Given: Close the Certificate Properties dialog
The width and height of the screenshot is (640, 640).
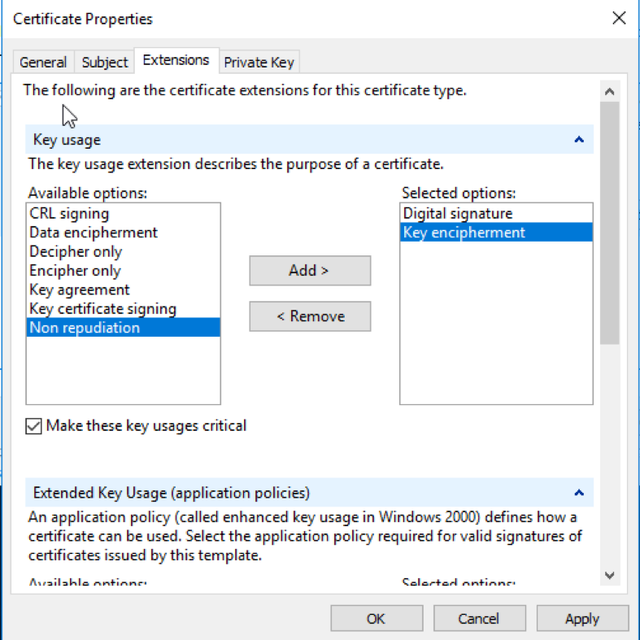Looking at the screenshot, I should pyautogui.click(x=617, y=18).
